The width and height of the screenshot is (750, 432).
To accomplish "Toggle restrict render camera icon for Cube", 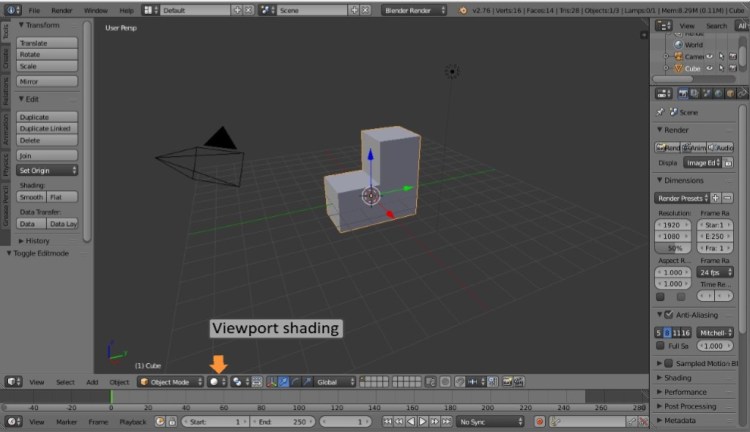I will coord(733,68).
